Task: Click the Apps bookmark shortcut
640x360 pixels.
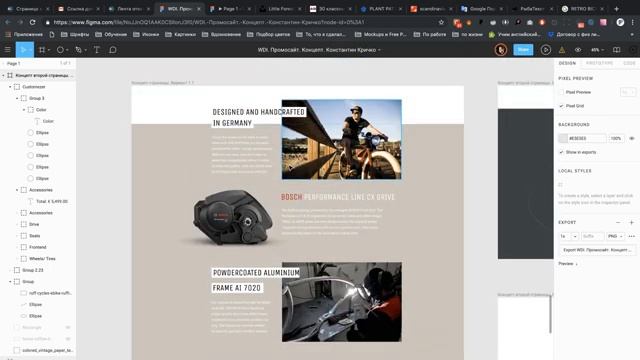Action: [x=24, y=35]
